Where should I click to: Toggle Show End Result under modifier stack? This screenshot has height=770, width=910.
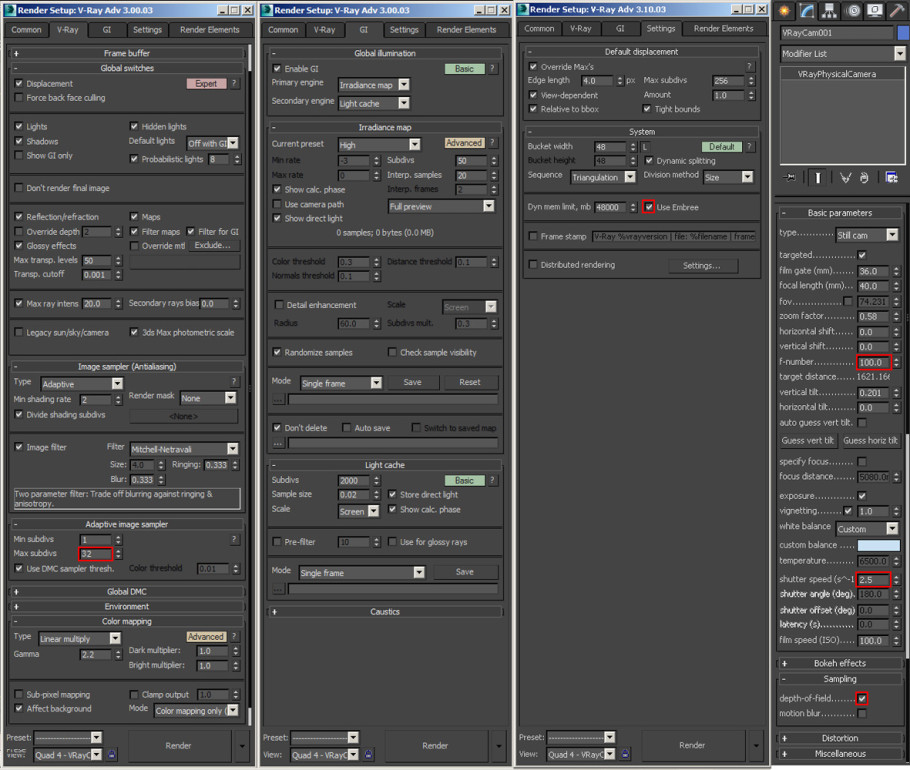click(x=818, y=178)
